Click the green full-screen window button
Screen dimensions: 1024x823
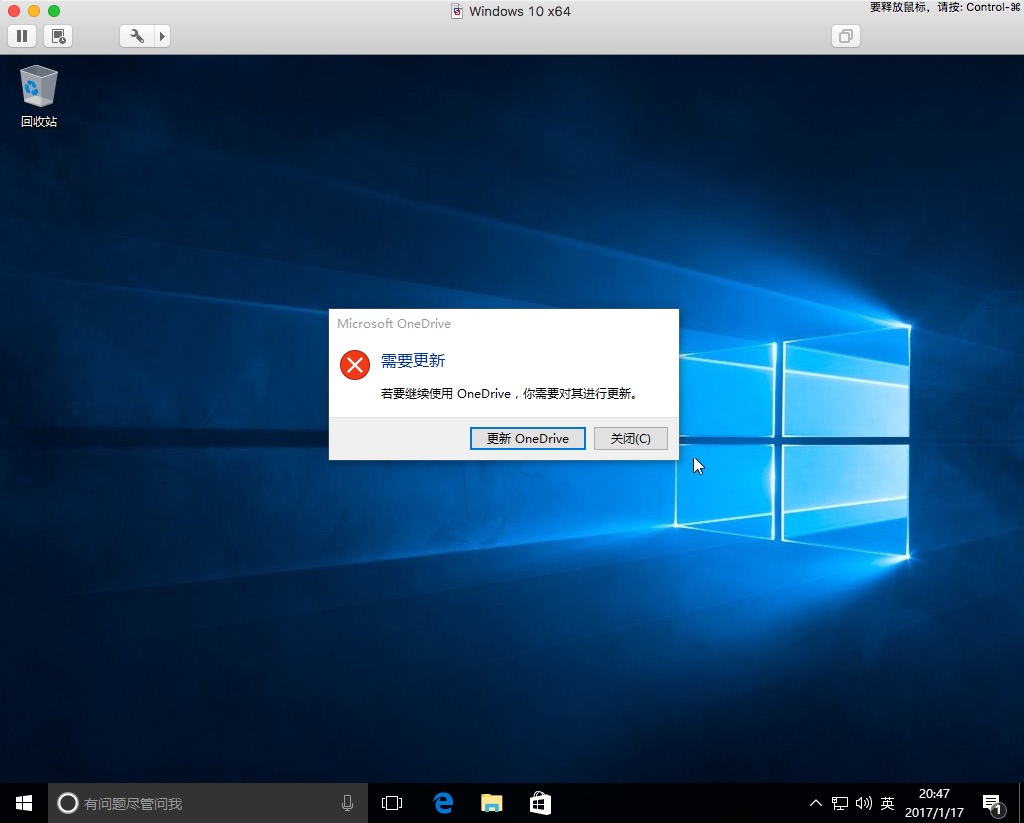54,10
